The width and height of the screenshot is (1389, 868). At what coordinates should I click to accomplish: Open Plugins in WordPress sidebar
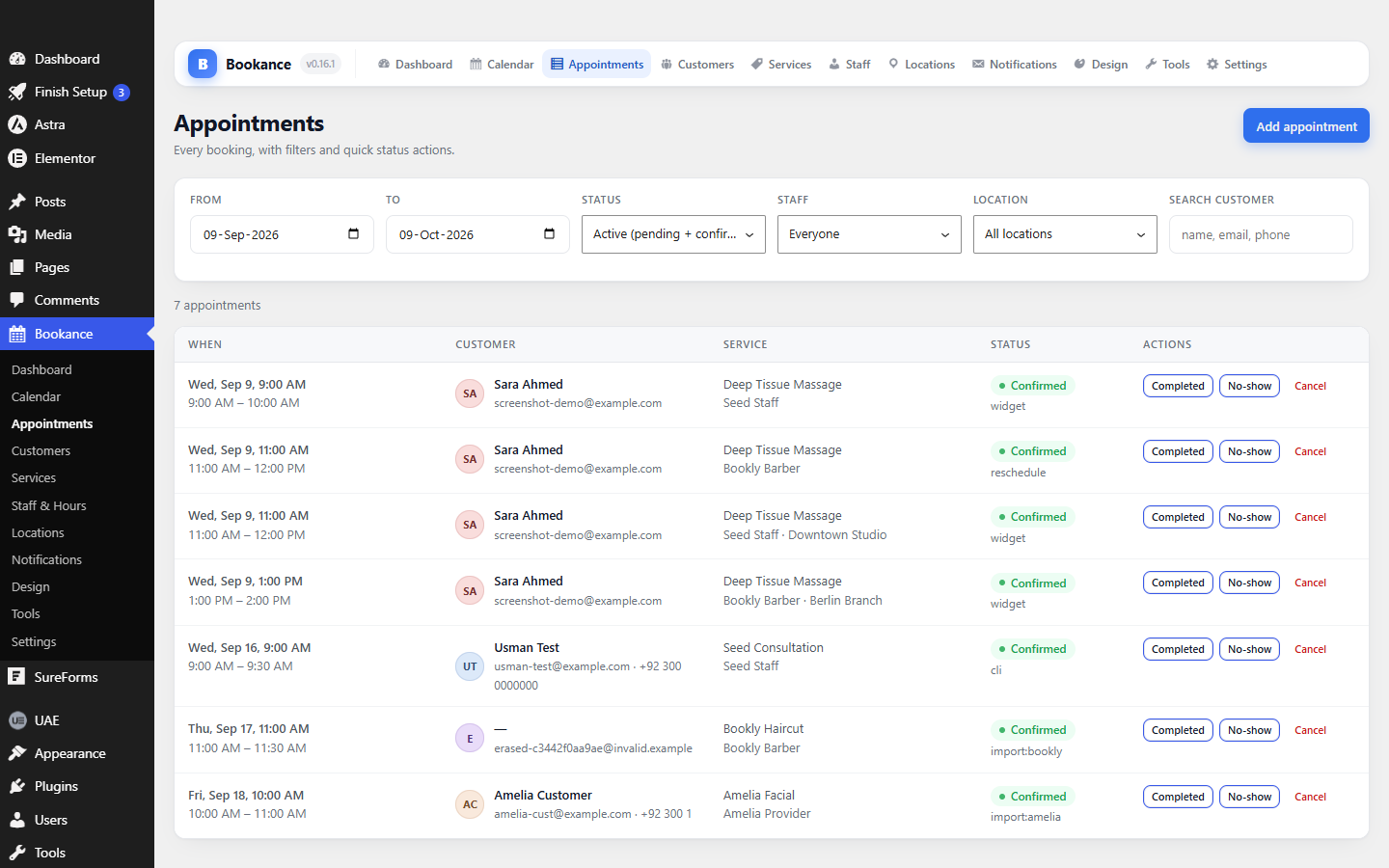[77, 786]
